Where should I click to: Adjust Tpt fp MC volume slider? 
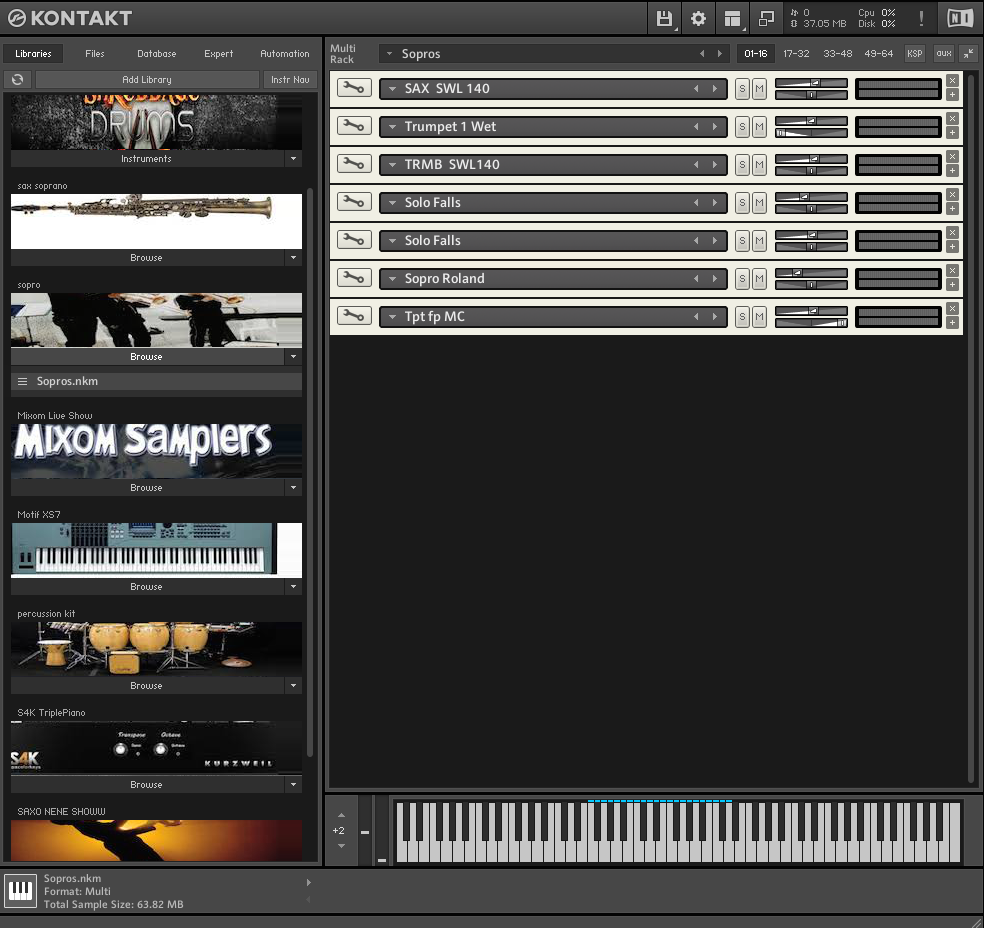tap(811, 311)
